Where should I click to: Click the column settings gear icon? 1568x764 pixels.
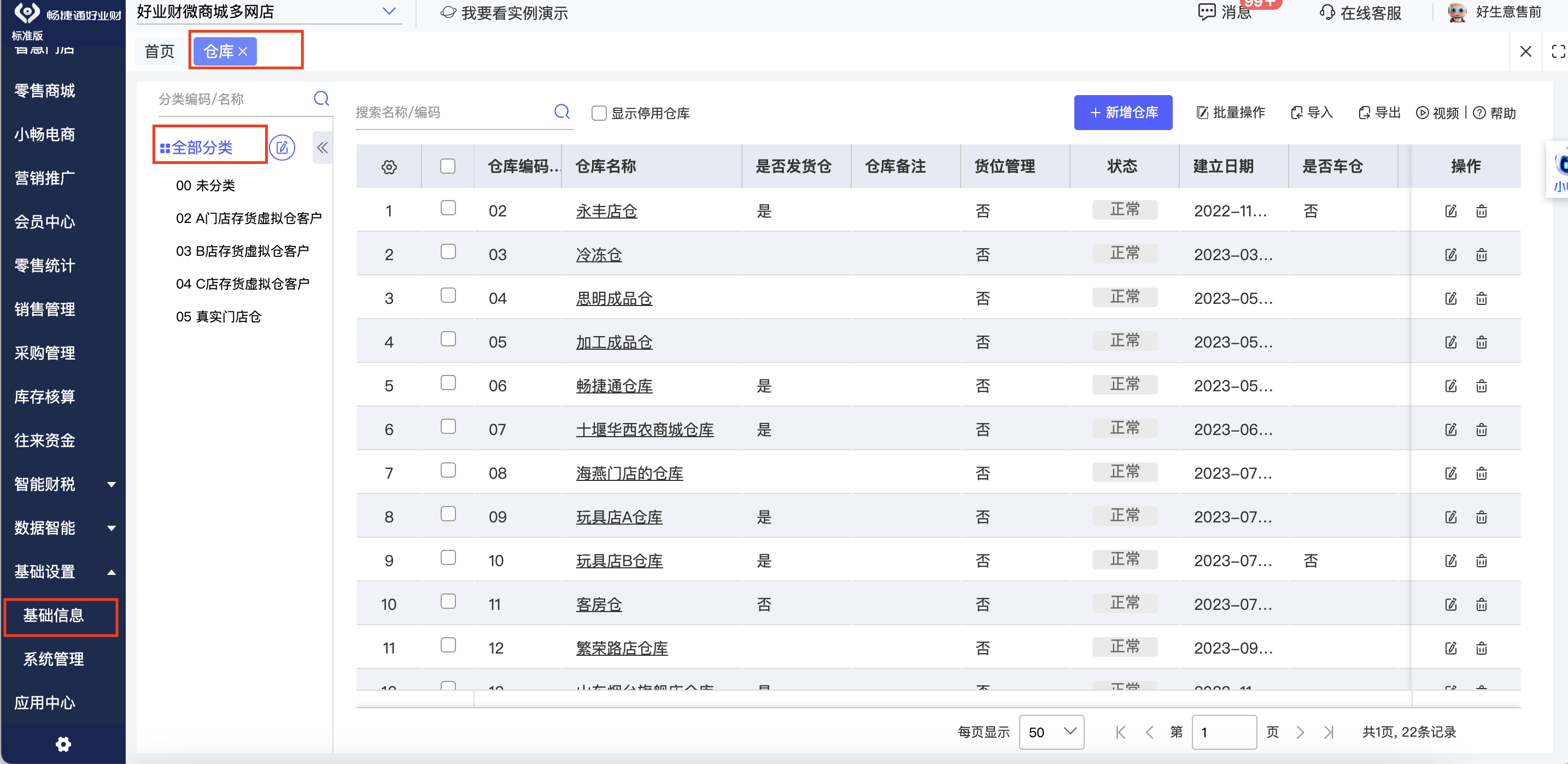[x=389, y=167]
